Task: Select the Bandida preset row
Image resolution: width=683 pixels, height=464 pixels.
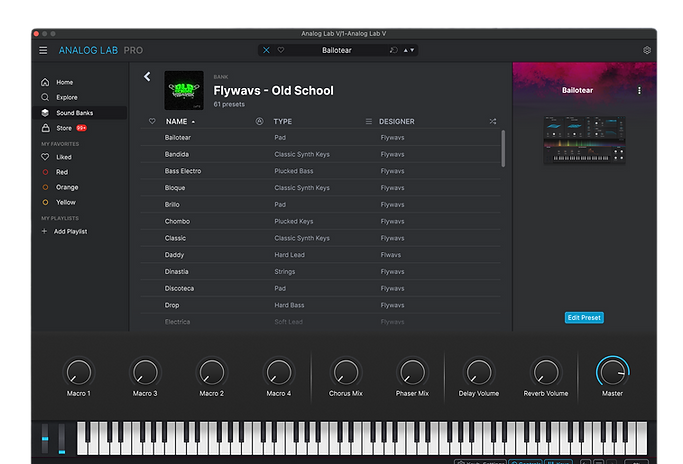Action: coord(320,154)
